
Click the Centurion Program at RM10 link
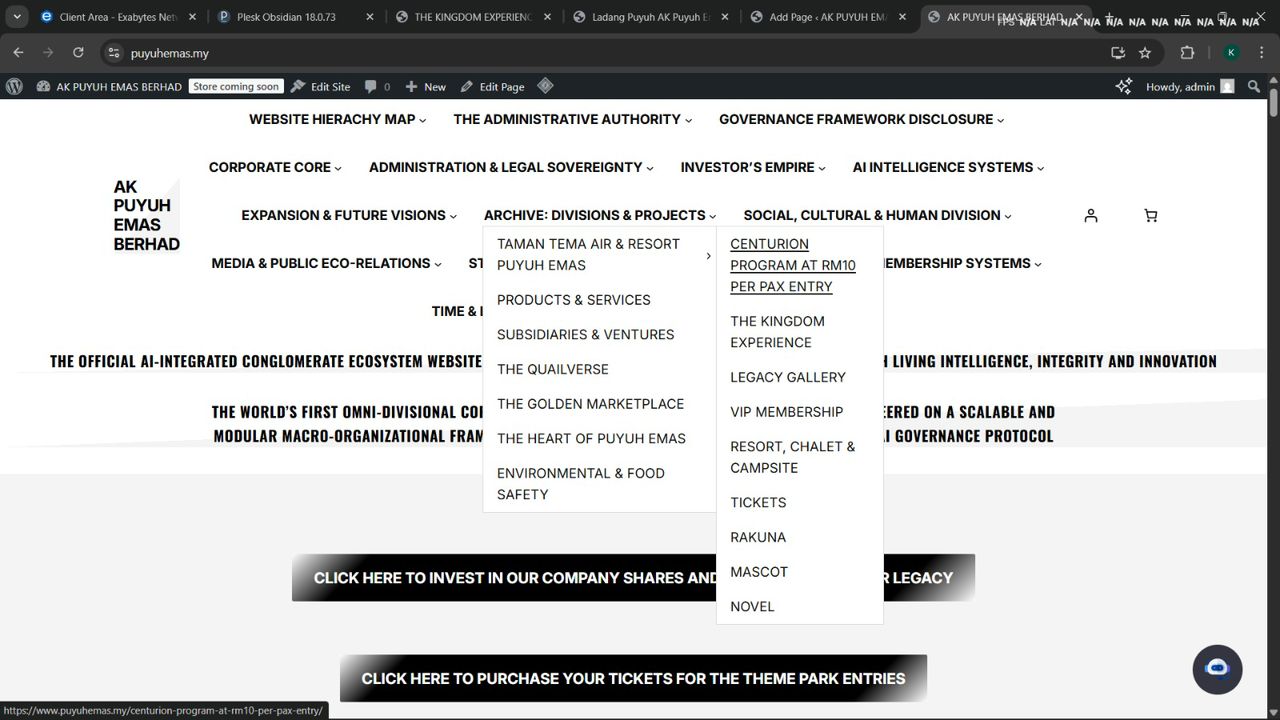click(x=792, y=265)
